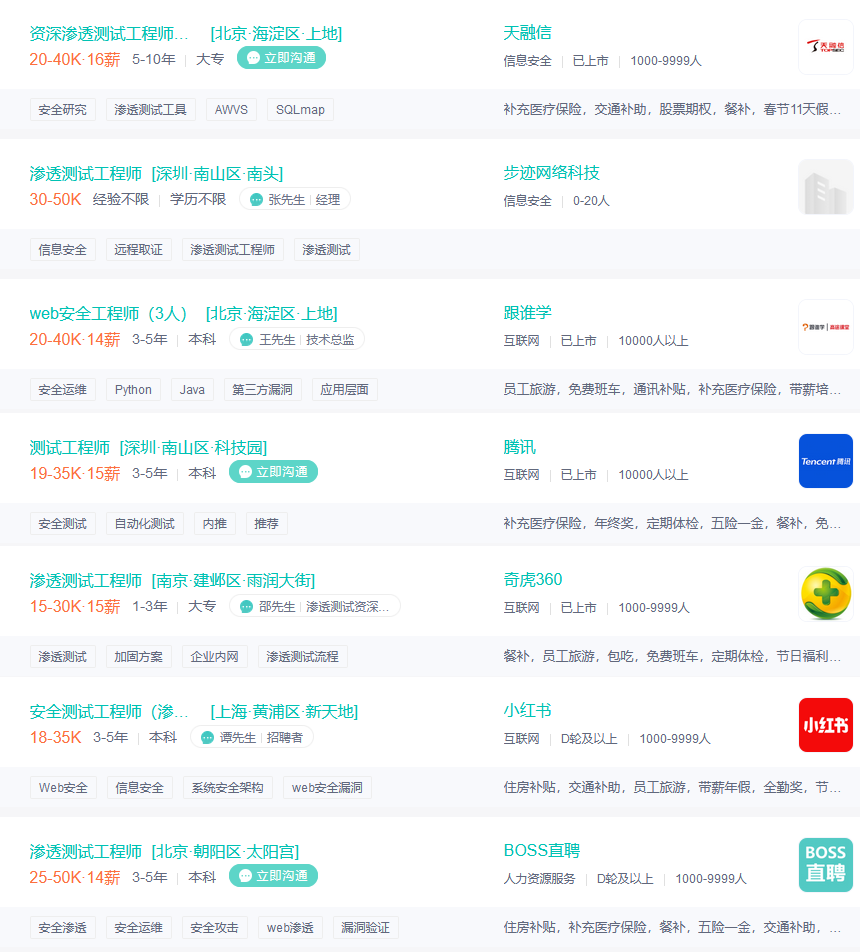860x952 pixels.
Task: Select the 推荐 tag
Action: [x=266, y=523]
